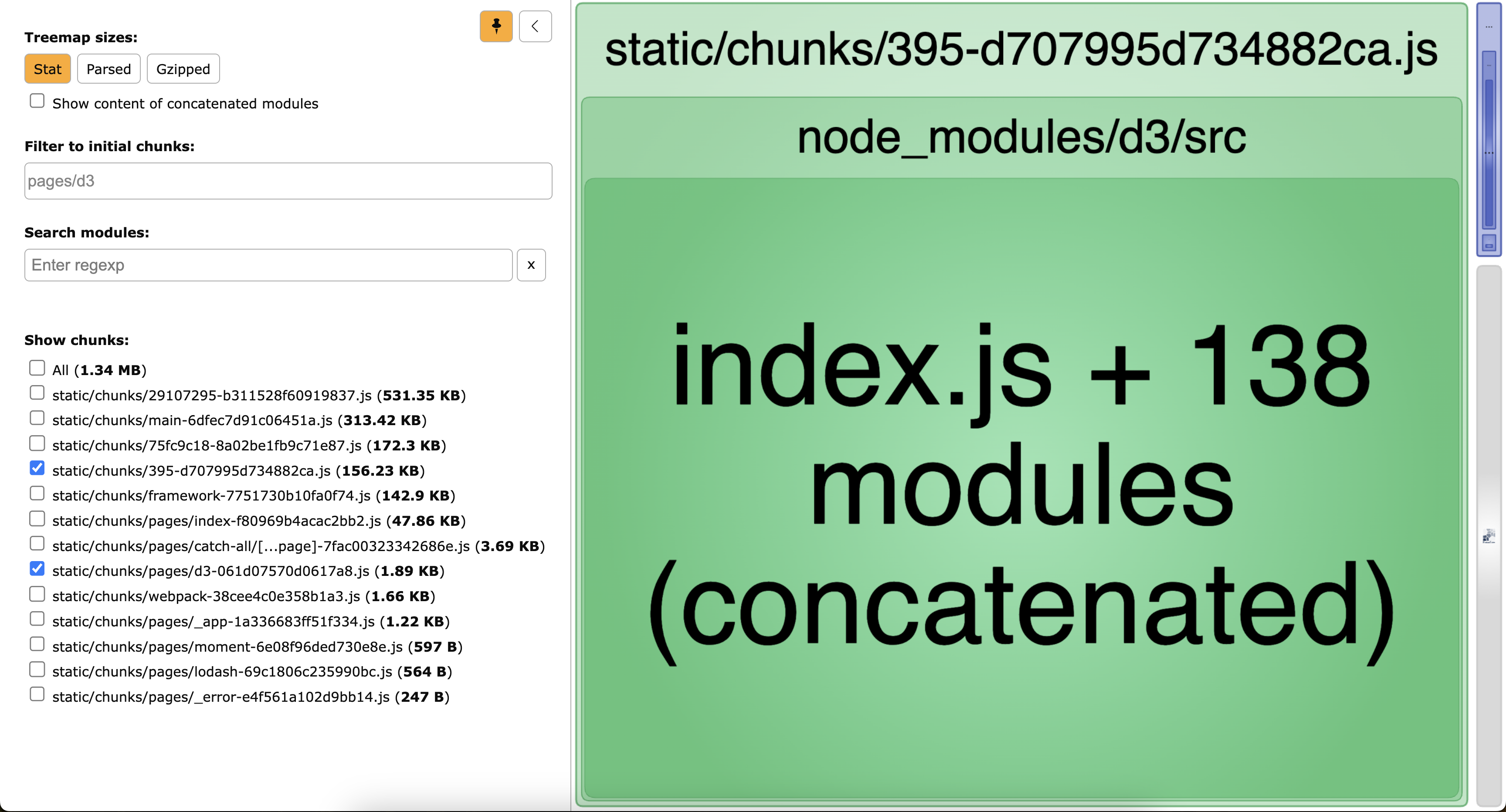Uncheck the 395-d707995d734882ca.js chunk

click(x=37, y=468)
